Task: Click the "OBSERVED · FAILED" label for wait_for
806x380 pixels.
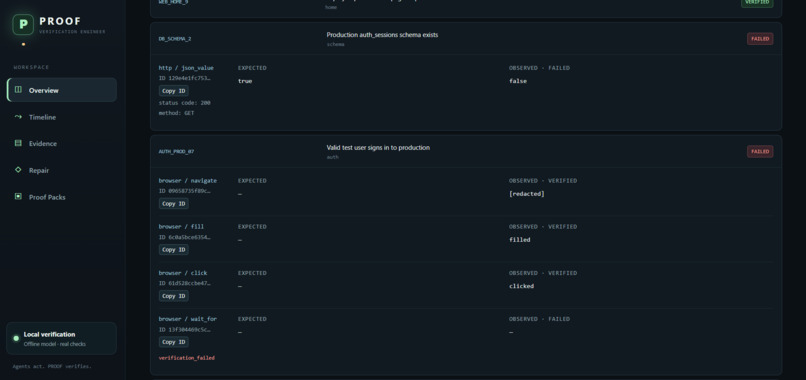Action: 539,319
